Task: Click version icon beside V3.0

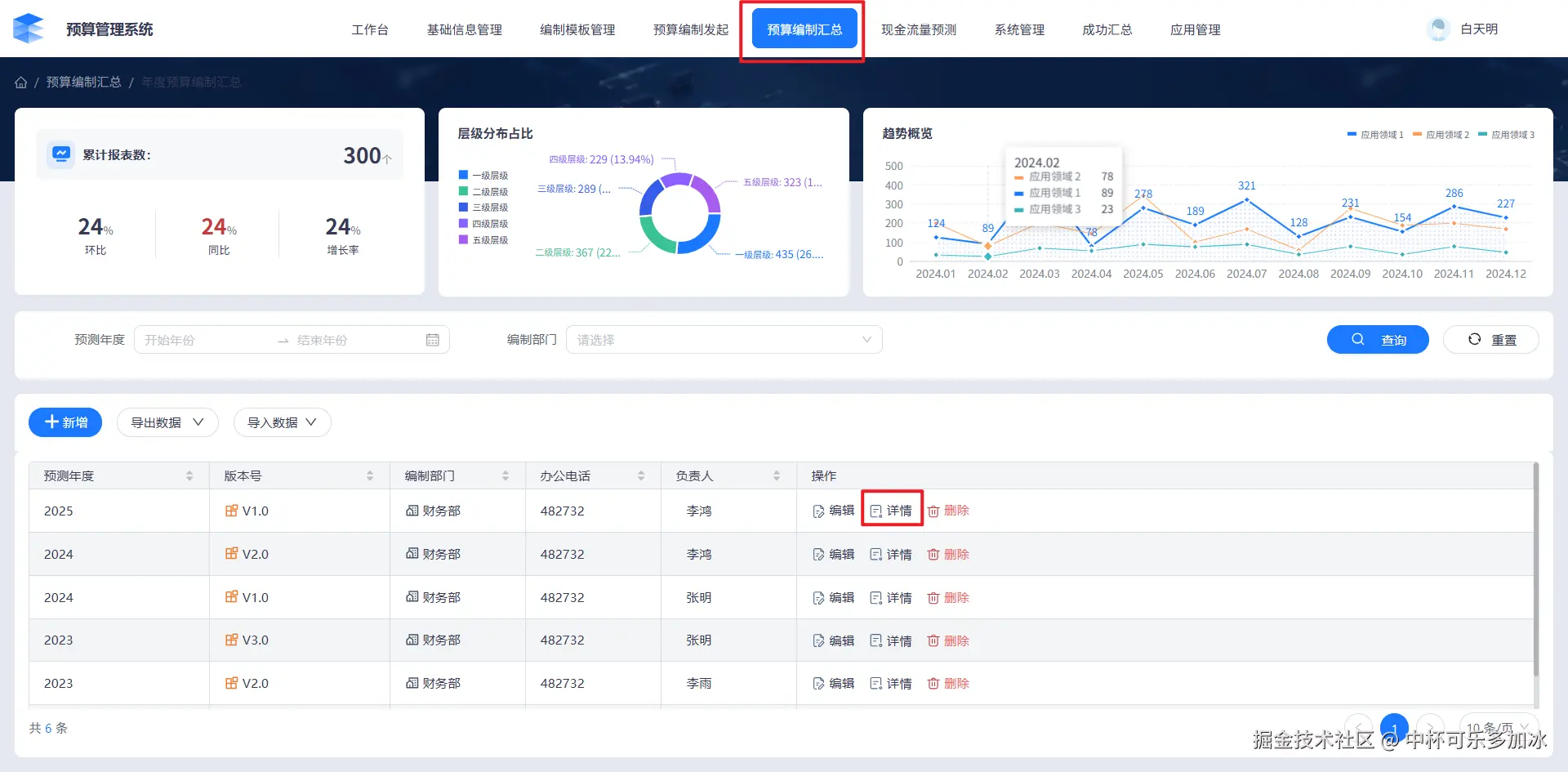Action: 232,640
